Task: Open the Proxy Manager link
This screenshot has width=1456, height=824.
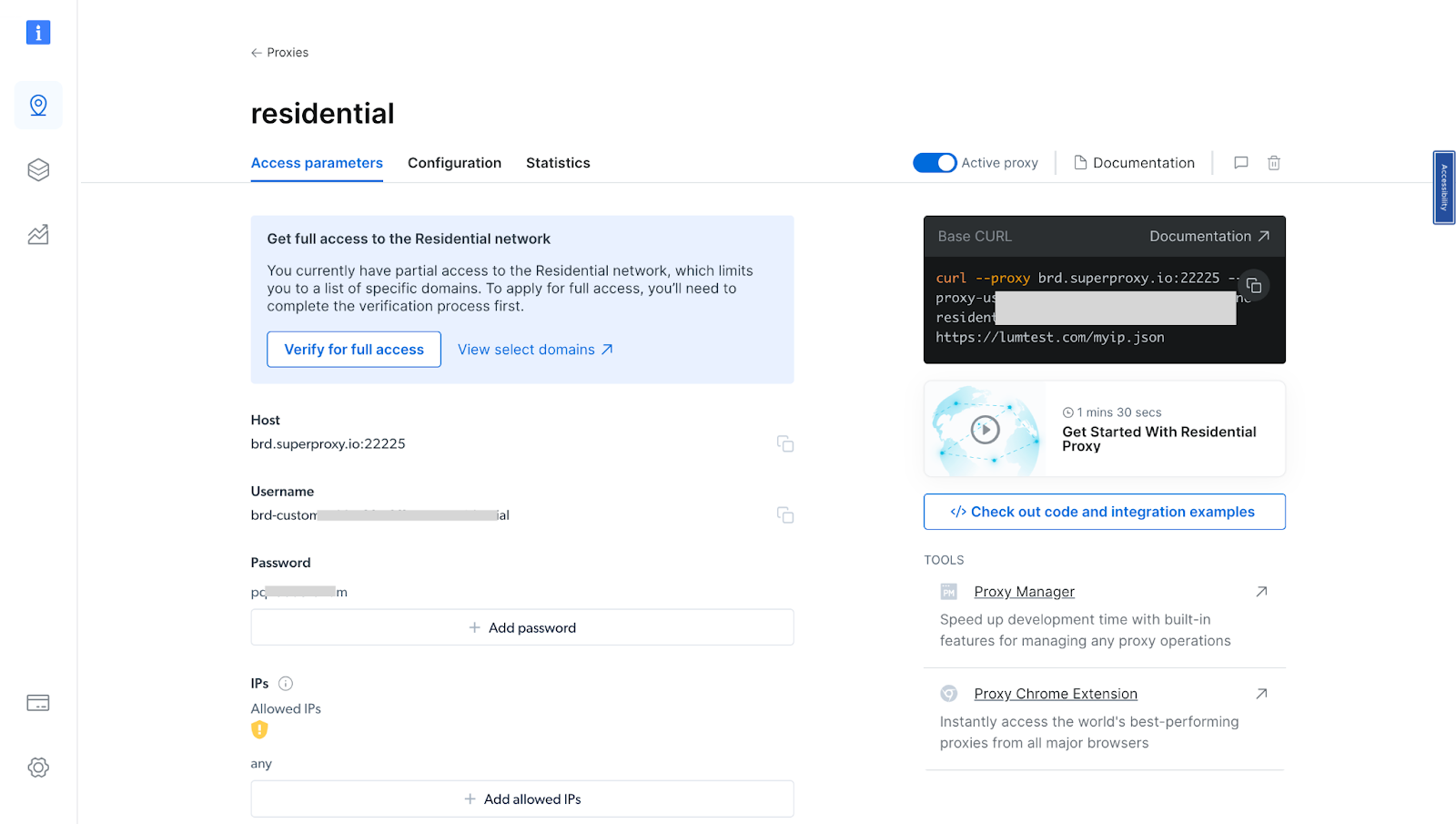Action: [x=1024, y=592]
